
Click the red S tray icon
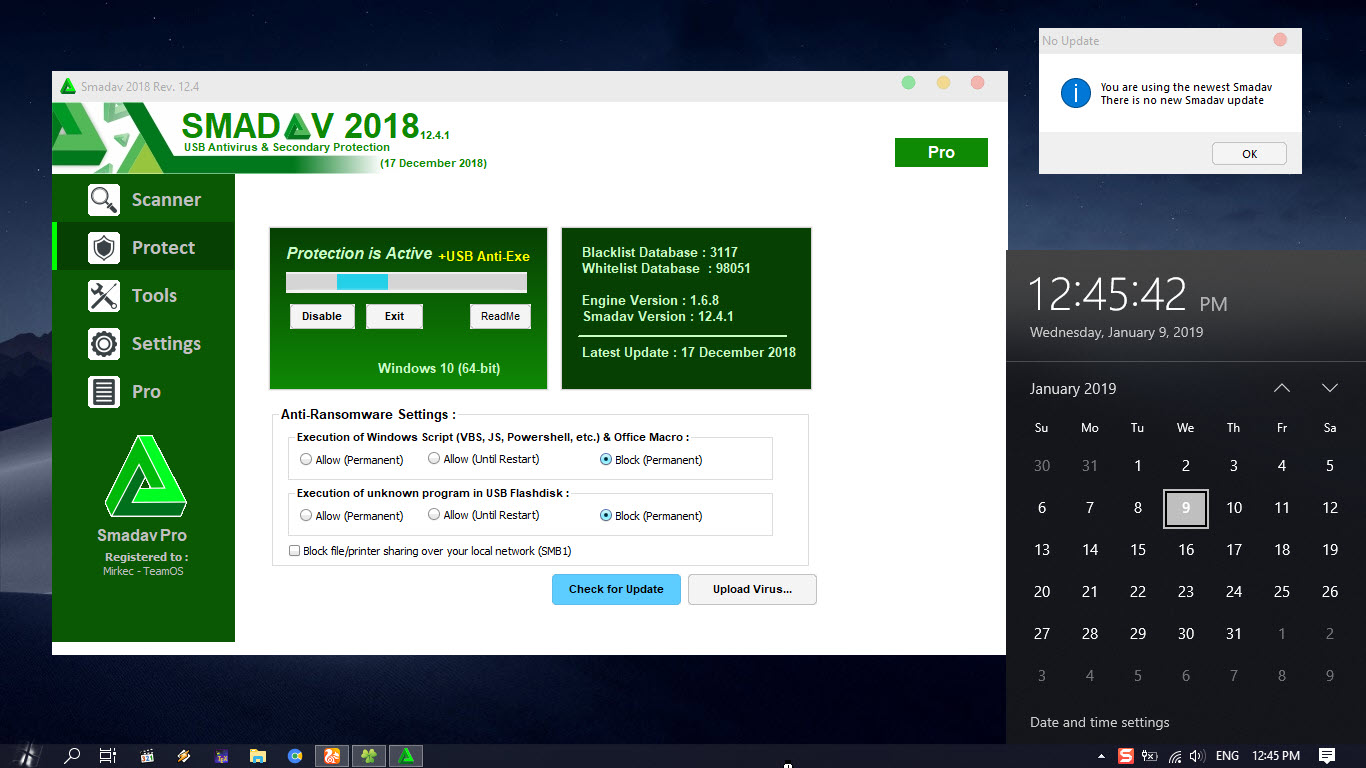point(1126,756)
